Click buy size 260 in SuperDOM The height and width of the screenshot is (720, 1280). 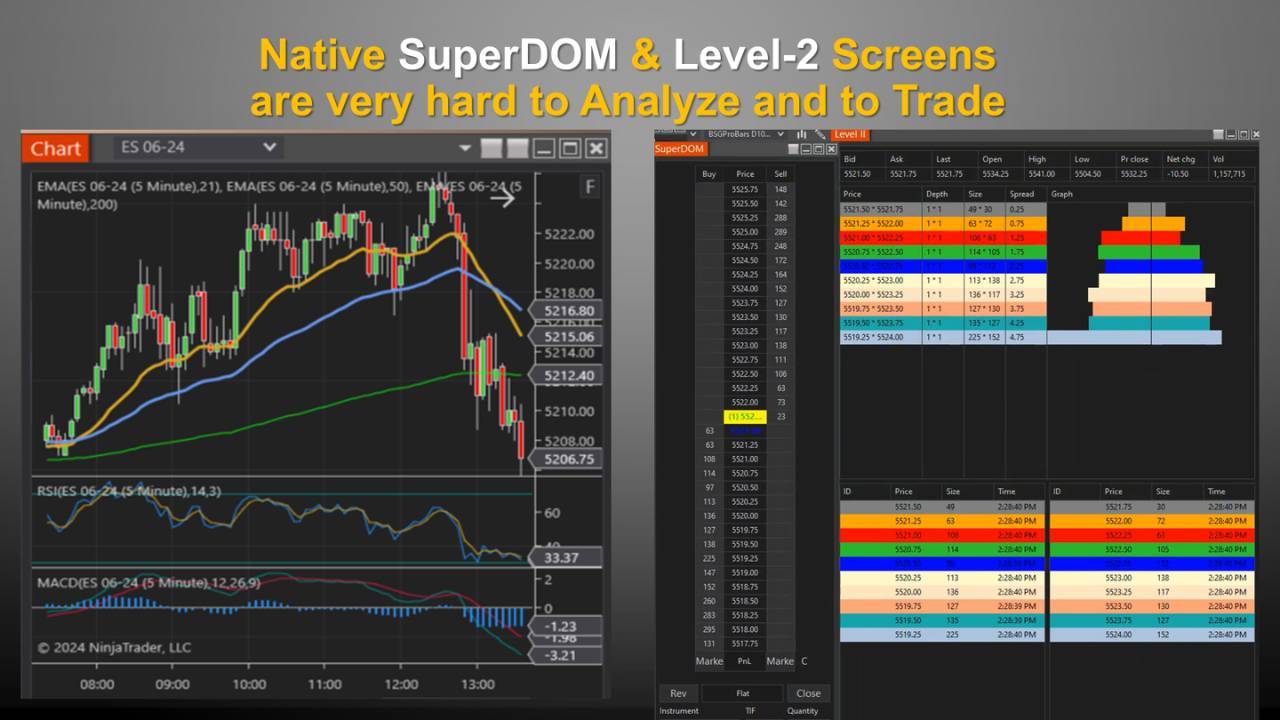709,601
